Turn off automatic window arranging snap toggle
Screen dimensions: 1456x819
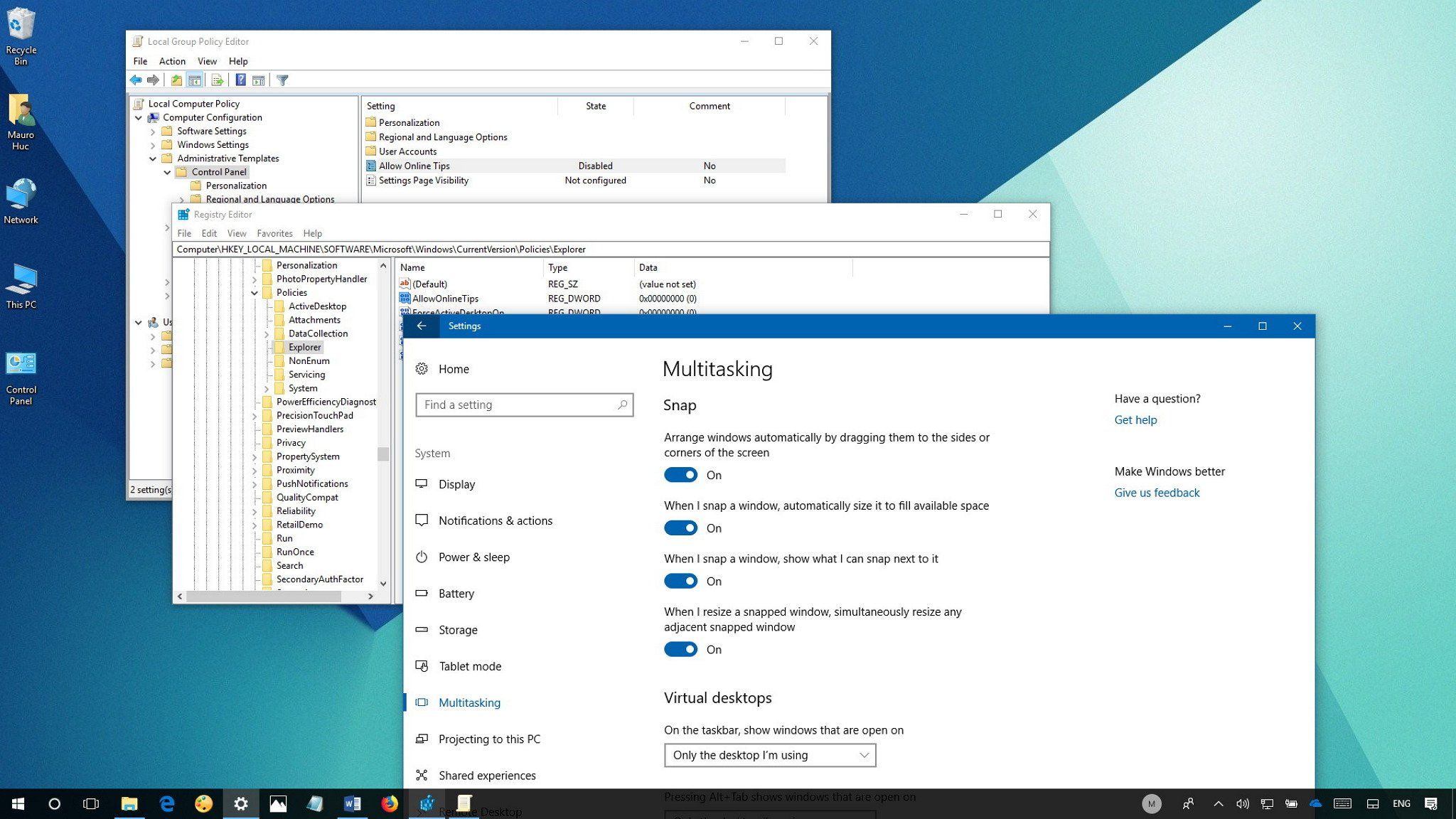pos(680,475)
